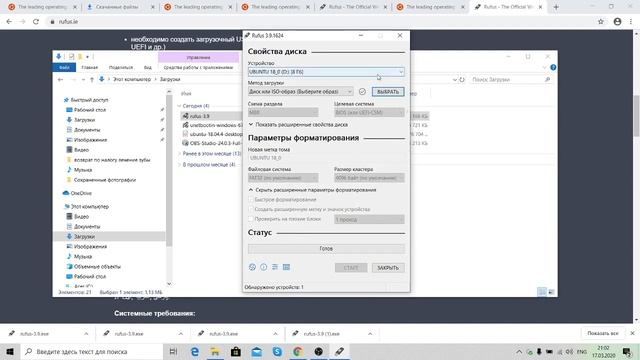640x360 pixels.
Task: Click Explorer up-one-level arrow
Action: coord(92,80)
